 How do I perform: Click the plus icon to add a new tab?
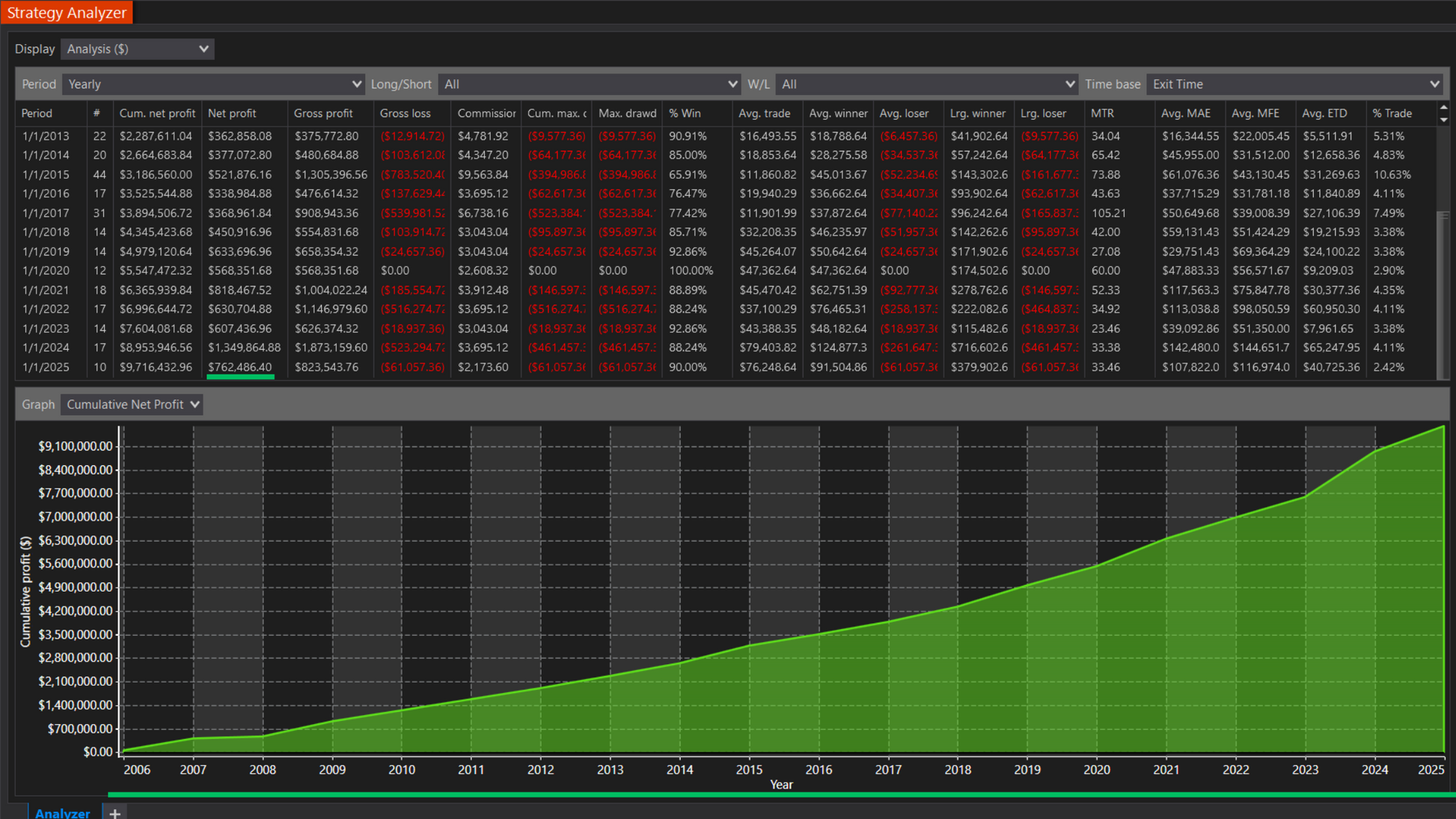point(114,813)
